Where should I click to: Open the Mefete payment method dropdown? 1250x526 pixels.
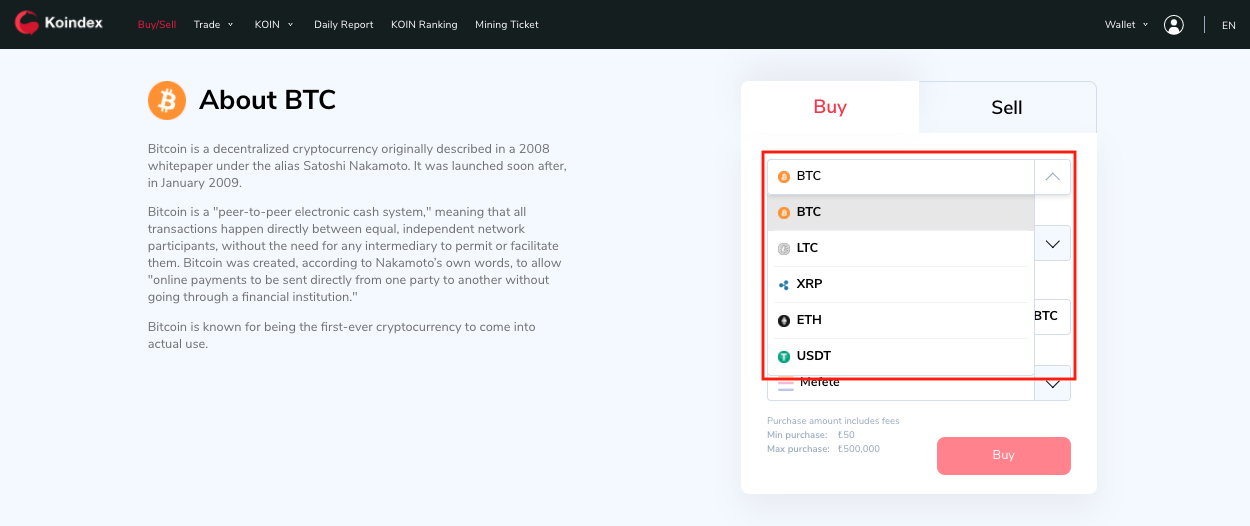coord(1052,385)
